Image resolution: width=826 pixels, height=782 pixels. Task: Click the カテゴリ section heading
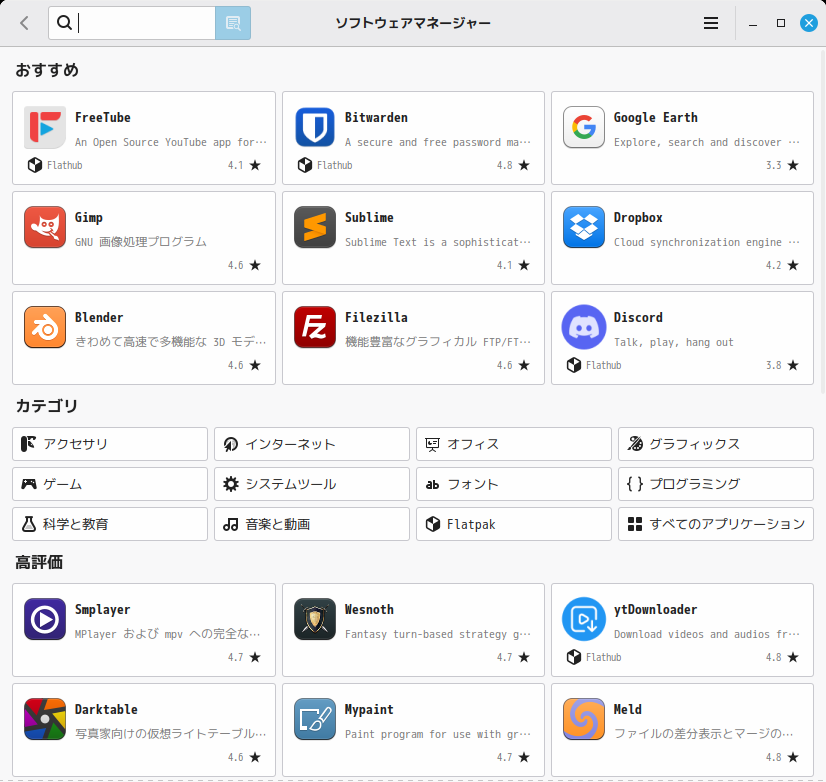(46, 406)
